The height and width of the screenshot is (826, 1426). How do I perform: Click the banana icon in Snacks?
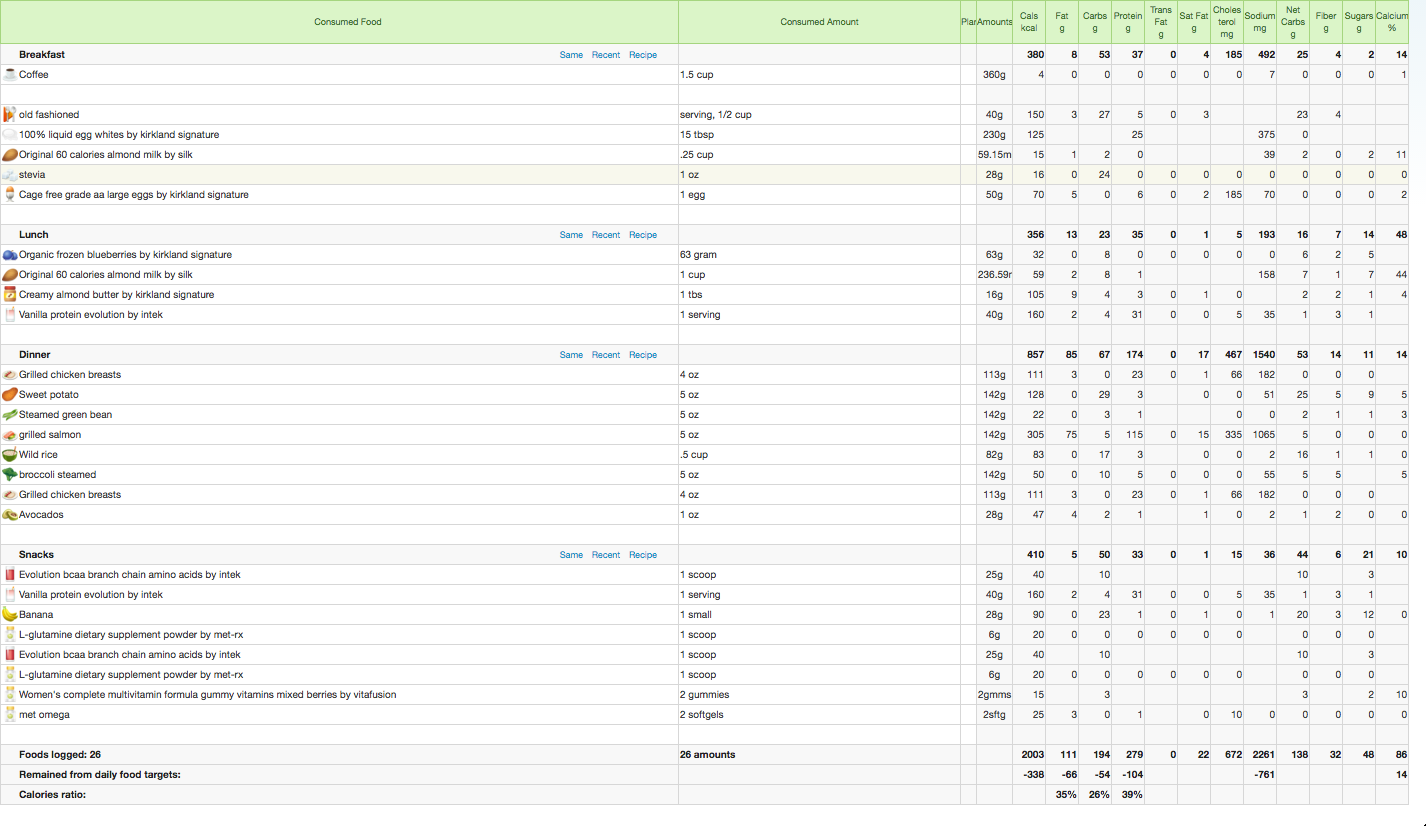(10, 615)
